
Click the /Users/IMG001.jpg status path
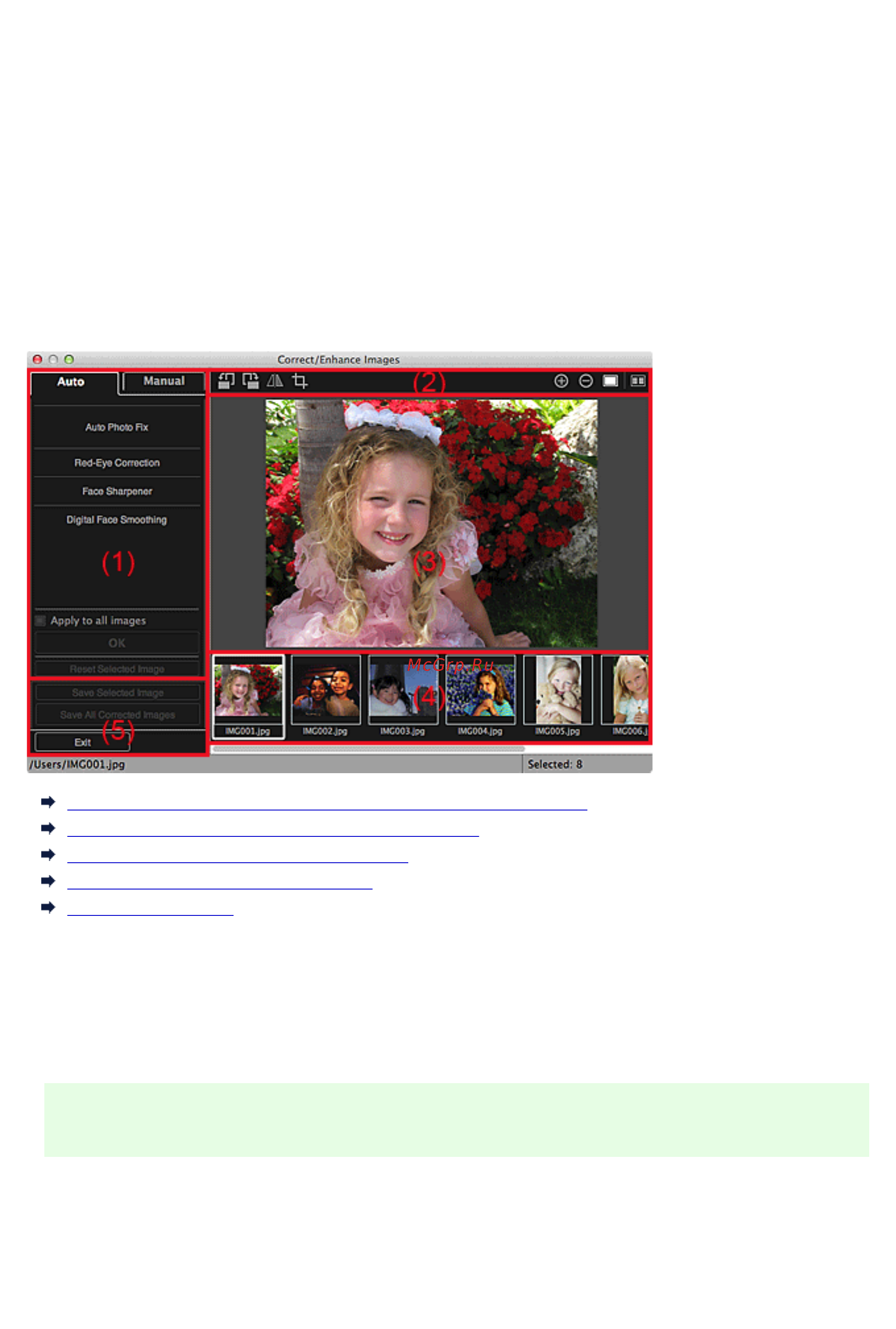pos(76,764)
